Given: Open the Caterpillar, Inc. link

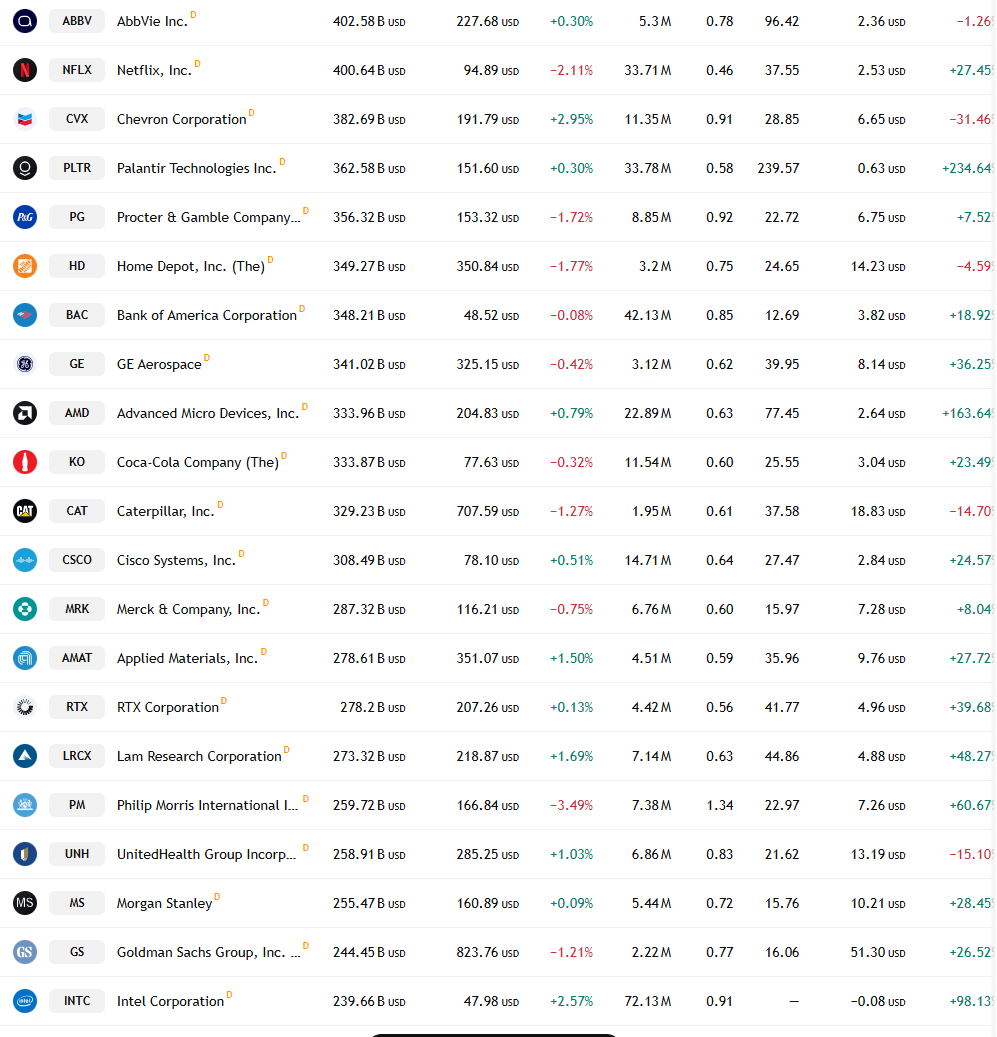Looking at the screenshot, I should point(165,511).
